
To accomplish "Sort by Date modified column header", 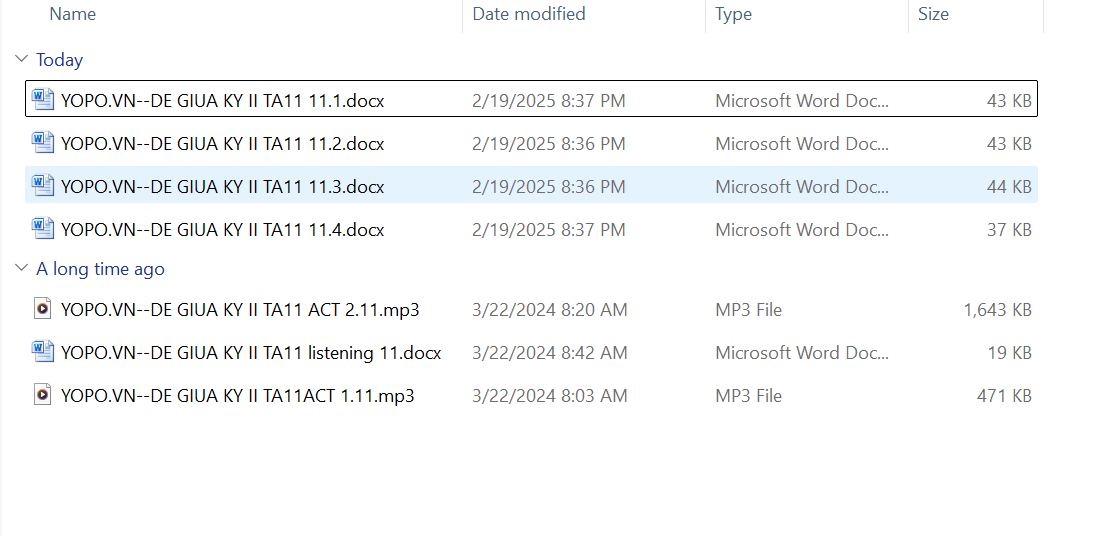I will click(x=528, y=14).
